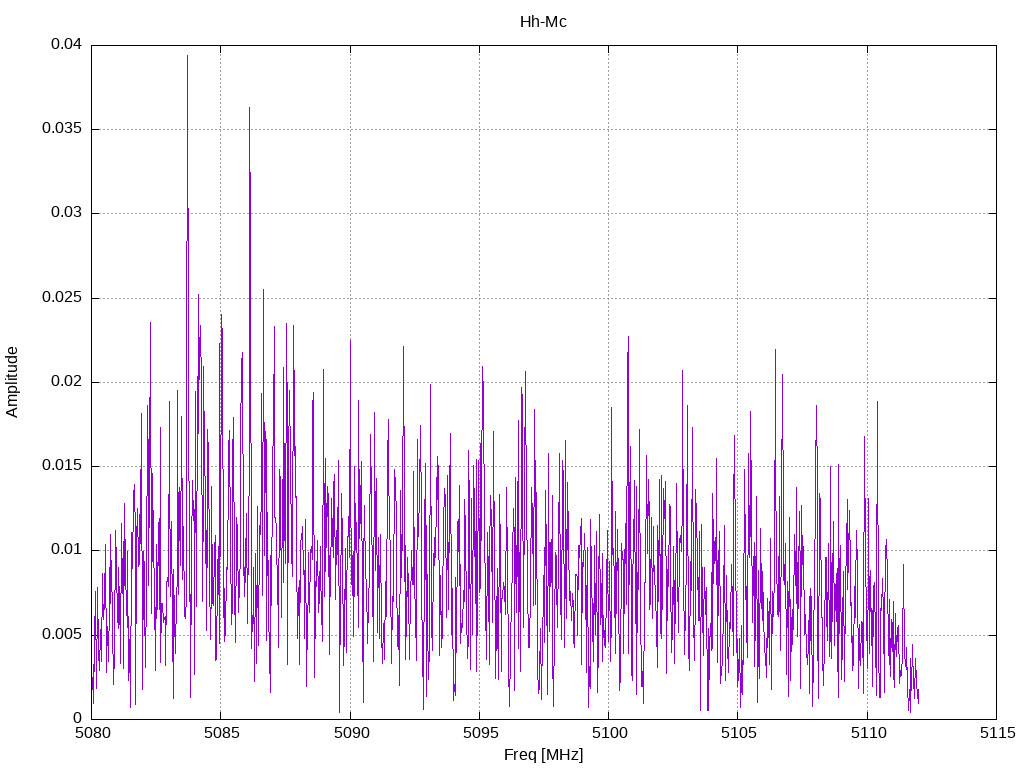The height and width of the screenshot is (768, 1024).
Task: Click the 0.04 y-axis tick label
Action: pyautogui.click(x=67, y=44)
